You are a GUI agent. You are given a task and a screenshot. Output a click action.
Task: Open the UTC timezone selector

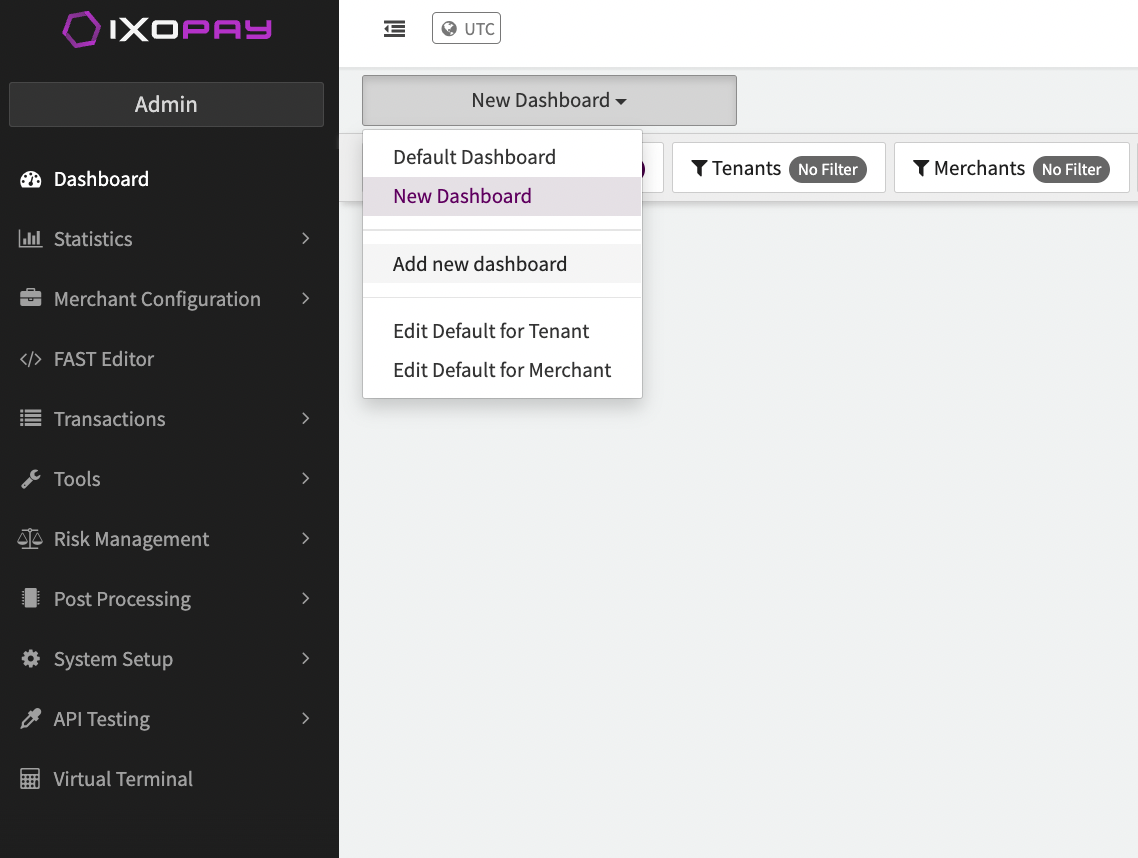tap(467, 29)
